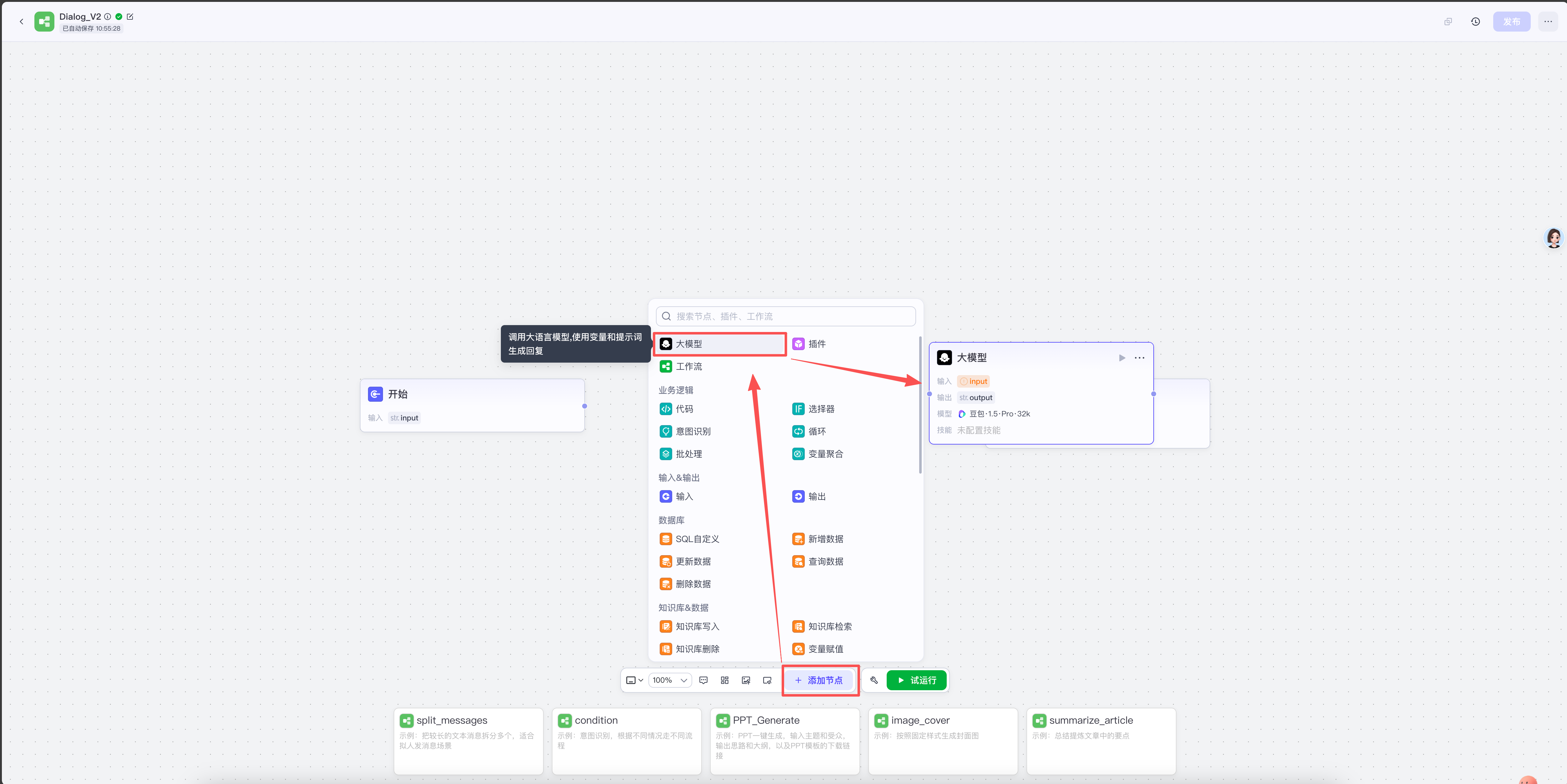The height and width of the screenshot is (784, 1567).
Task: Open the 100% zoom level dropdown
Action: [x=669, y=680]
